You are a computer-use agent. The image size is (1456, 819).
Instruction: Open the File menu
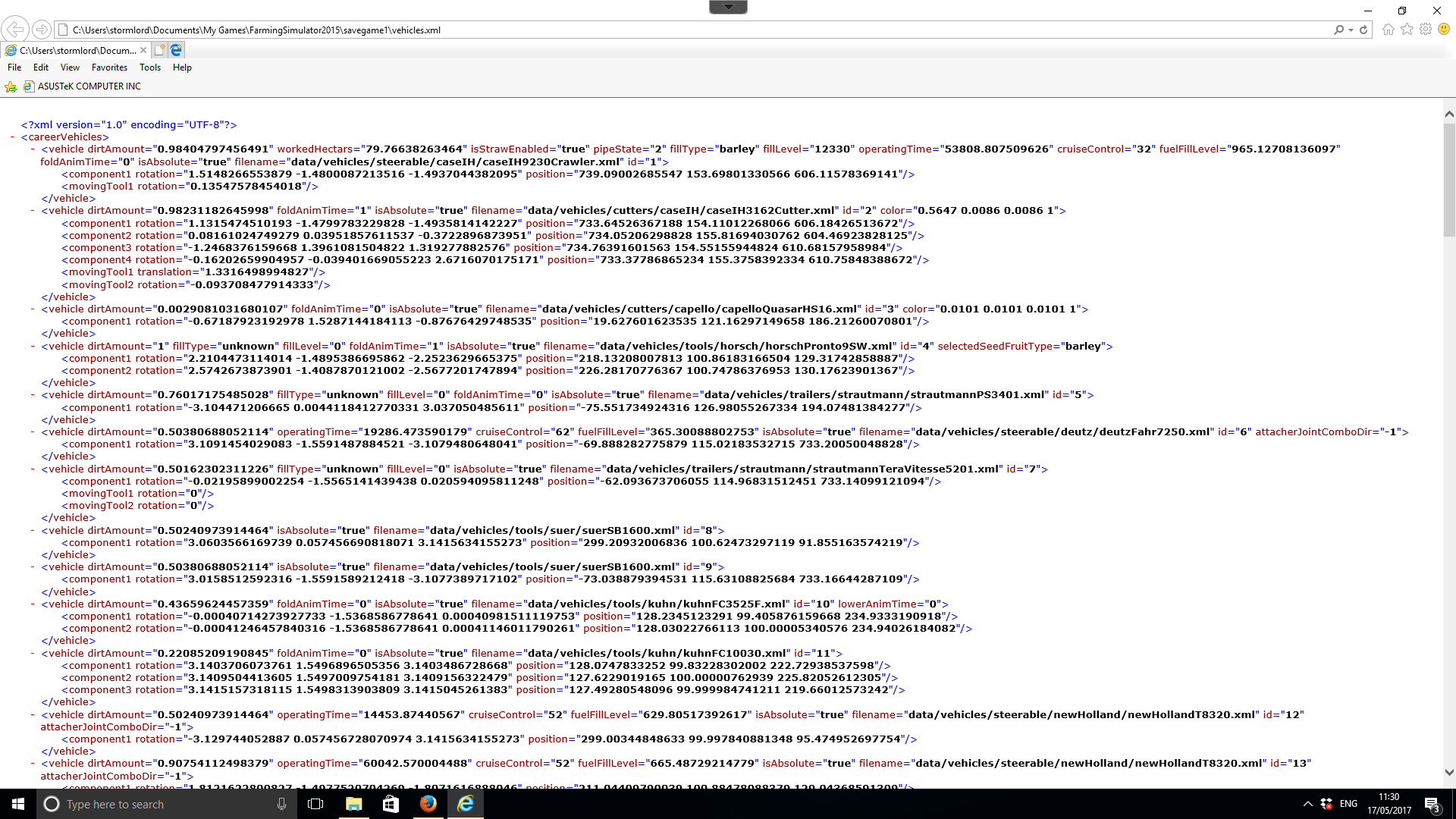[14, 67]
